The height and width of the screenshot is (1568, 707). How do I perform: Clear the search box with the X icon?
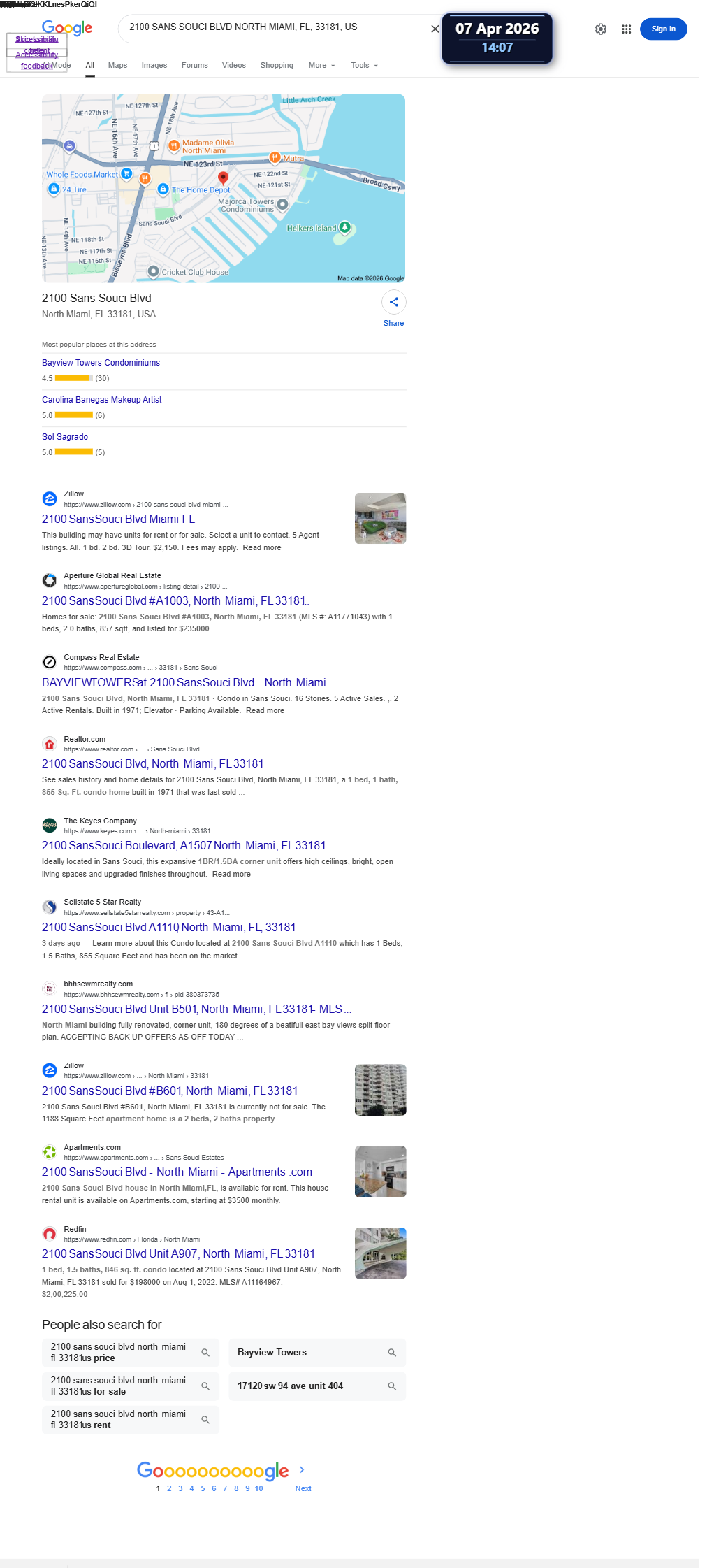(435, 29)
